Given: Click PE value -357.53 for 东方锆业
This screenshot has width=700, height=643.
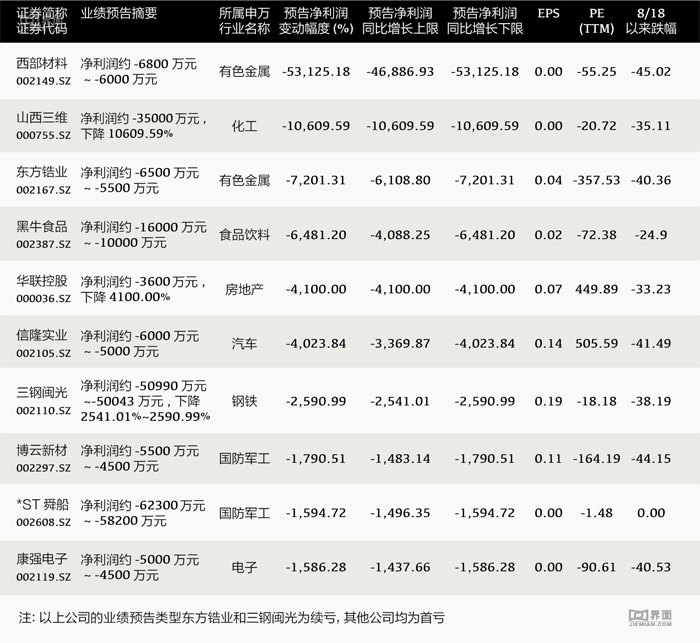Looking at the screenshot, I should 596,180.
